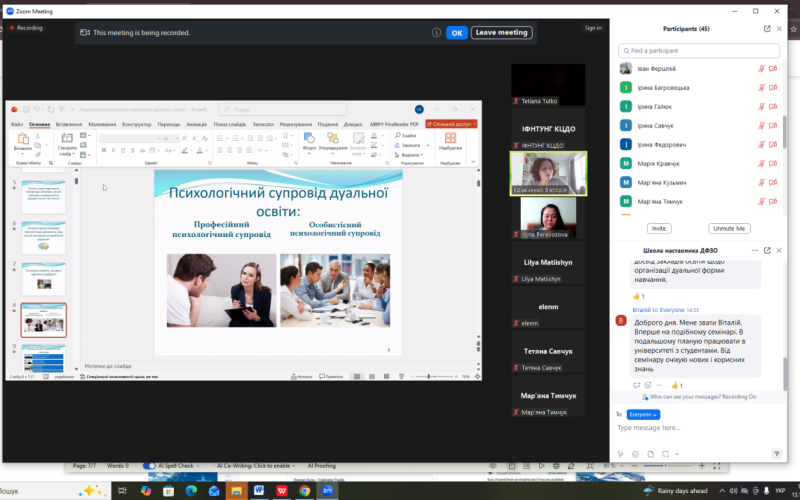Open the Конструктор tab in shared PowerPoint
The width and height of the screenshot is (800, 500).
[x=137, y=124]
